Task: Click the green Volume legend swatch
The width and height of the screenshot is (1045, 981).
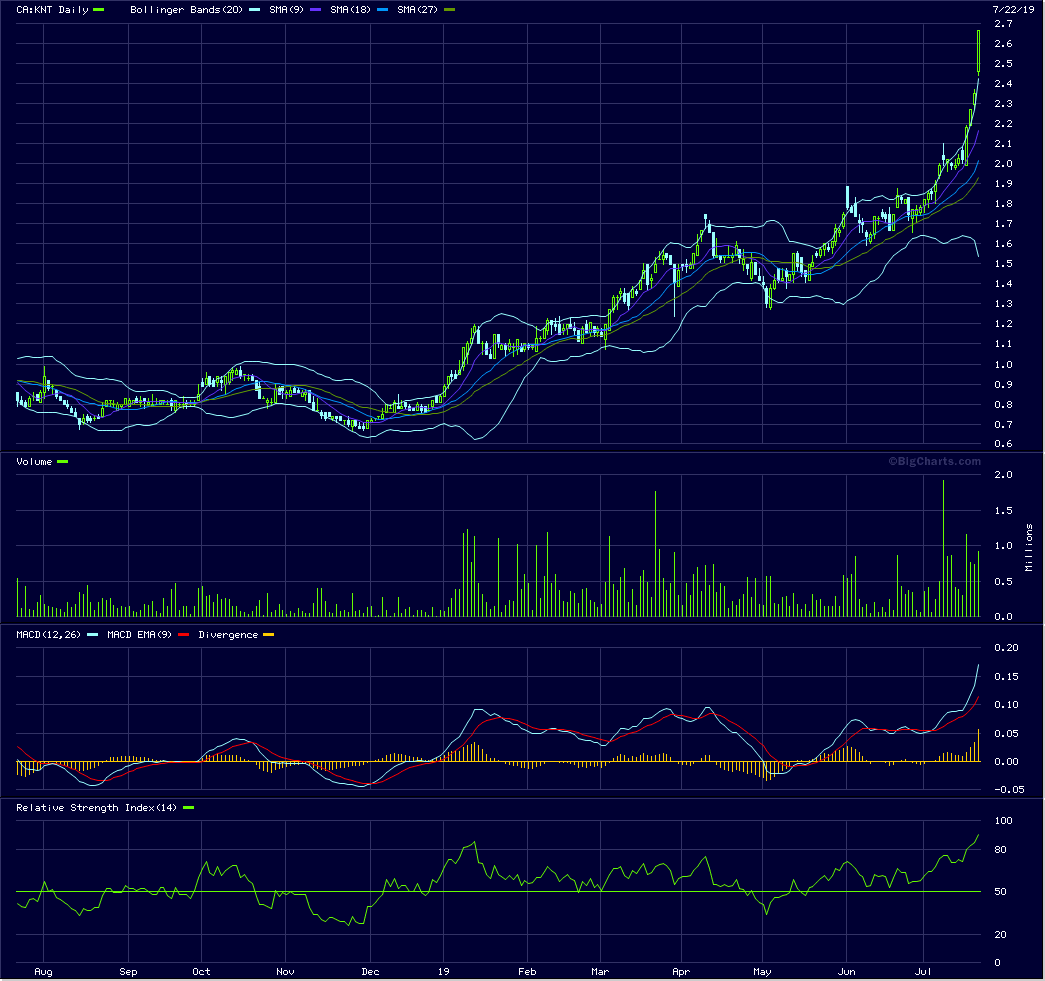Action: pyautogui.click(x=63, y=461)
